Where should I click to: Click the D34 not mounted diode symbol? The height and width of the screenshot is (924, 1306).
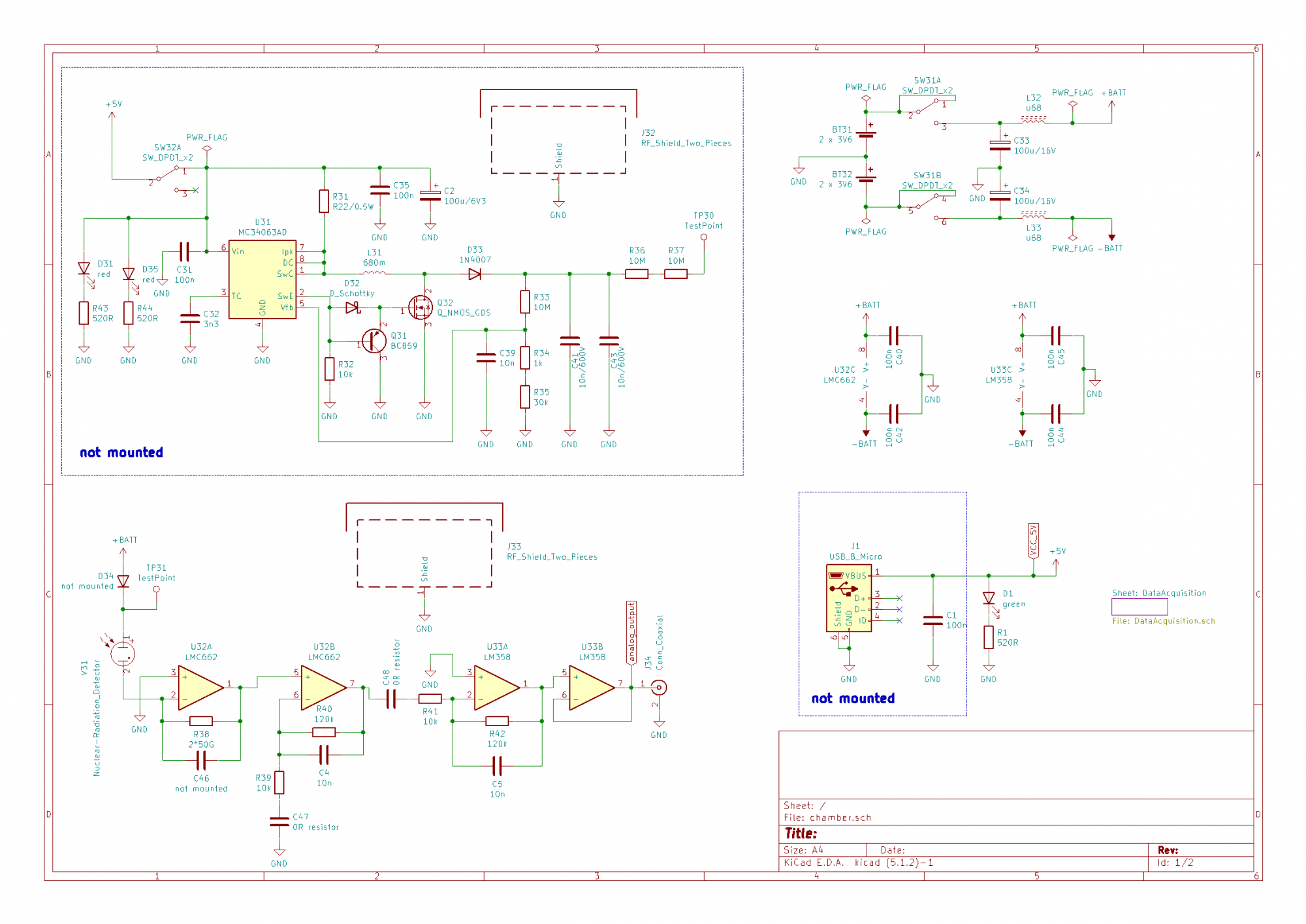click(123, 581)
